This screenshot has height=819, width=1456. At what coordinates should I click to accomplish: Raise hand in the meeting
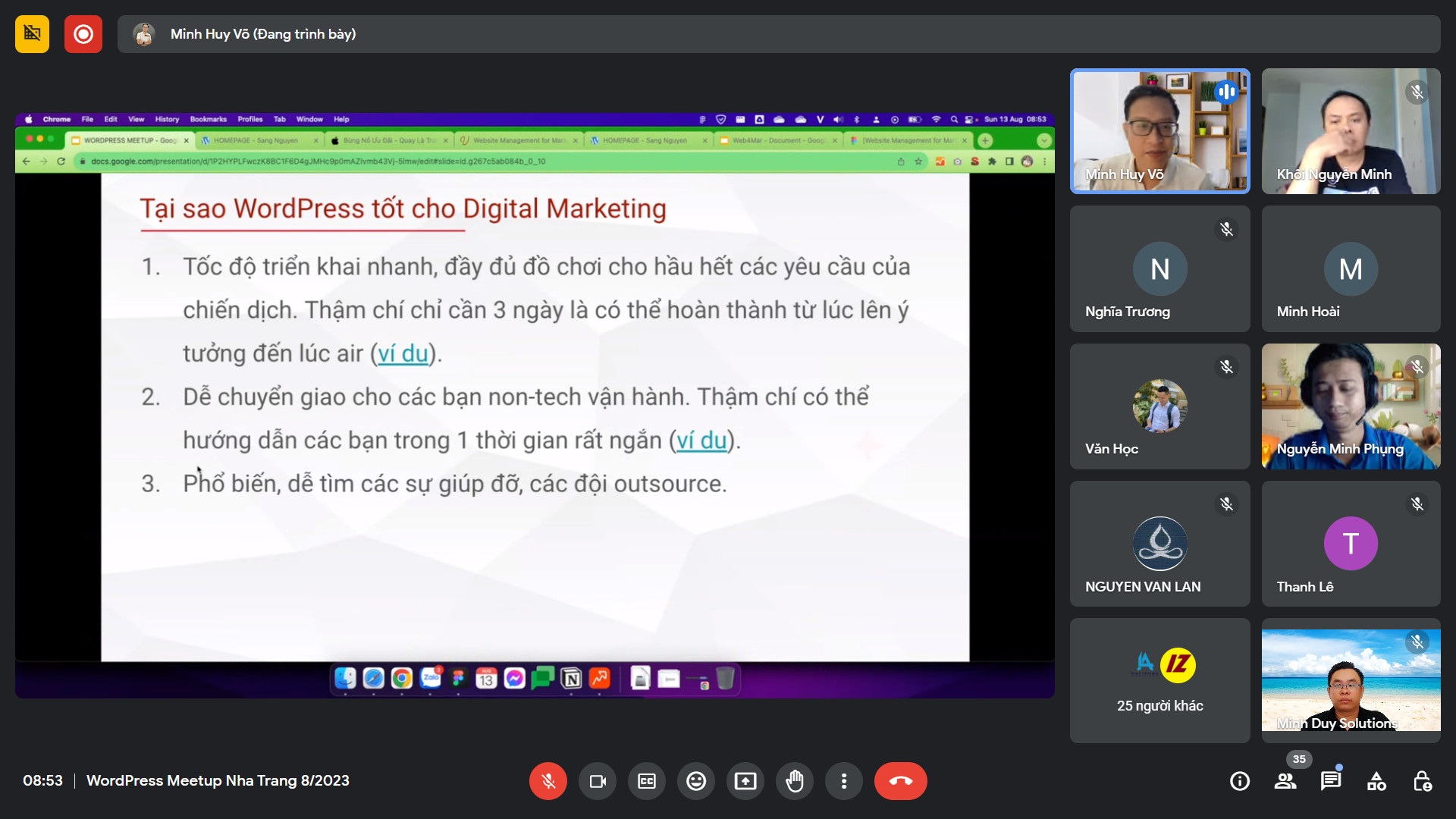click(795, 781)
